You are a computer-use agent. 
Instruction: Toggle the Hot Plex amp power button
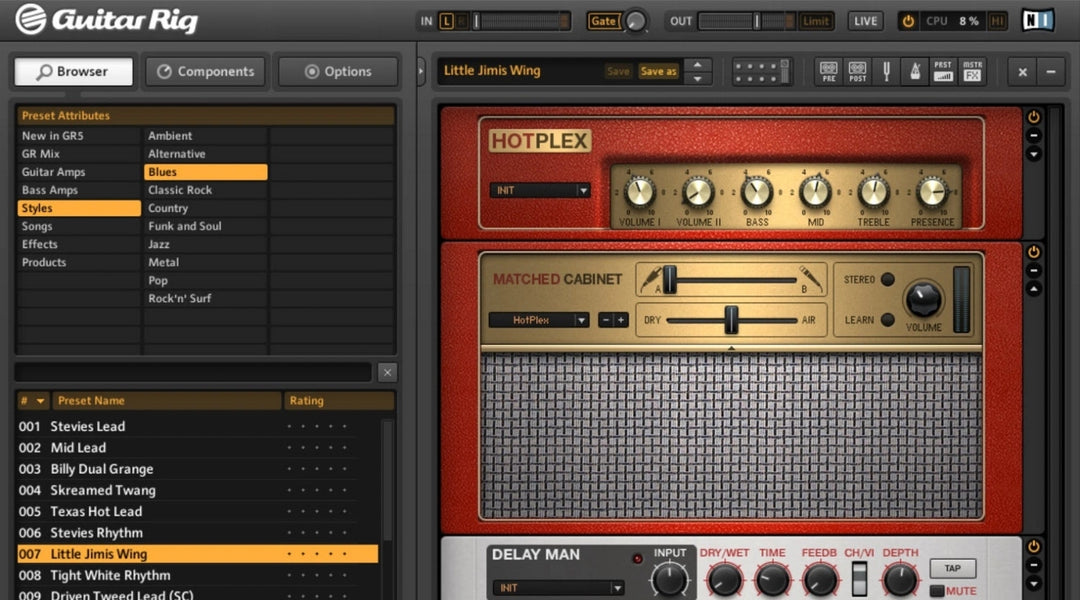click(x=1034, y=118)
